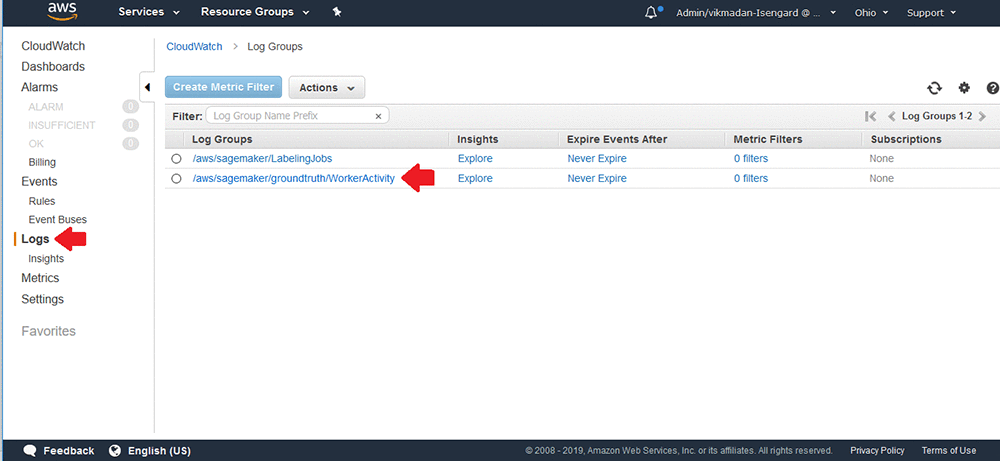Click the AWS logo home icon
Viewport: 1000px width, 461px height.
62,11
